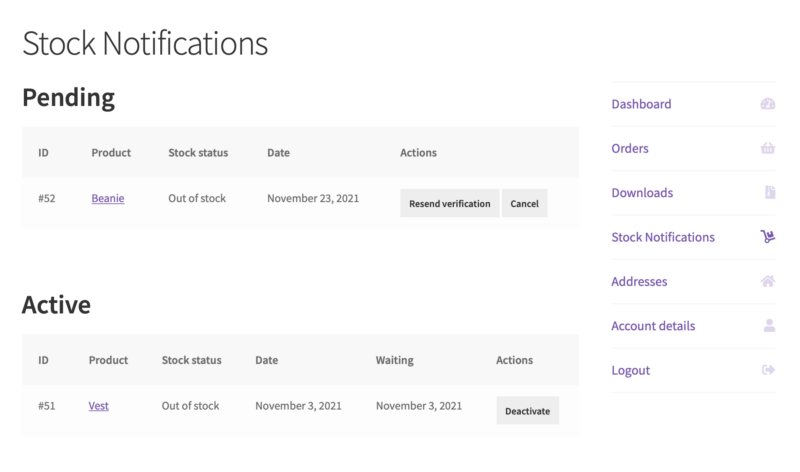Click the Dashboard gauge icon

pyautogui.click(x=768, y=104)
